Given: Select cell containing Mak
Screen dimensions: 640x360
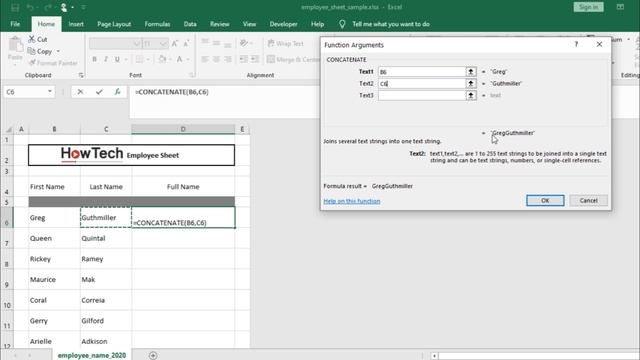Looking at the screenshot, I should 106,280.
